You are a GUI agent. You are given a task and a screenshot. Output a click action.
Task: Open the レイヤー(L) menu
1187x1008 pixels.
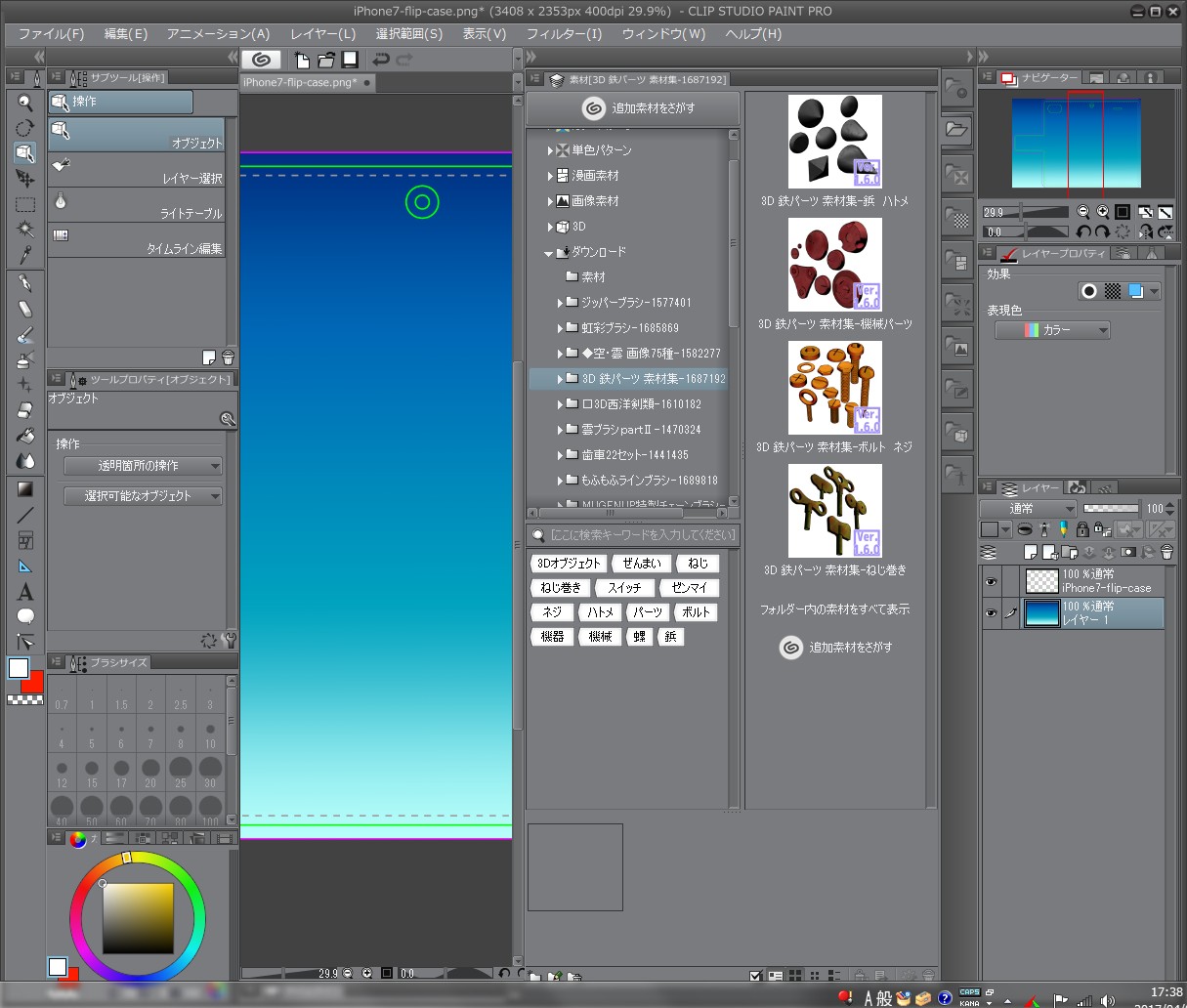[322, 33]
